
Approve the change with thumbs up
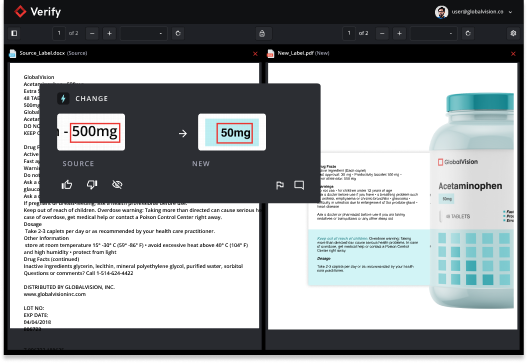coord(67,185)
